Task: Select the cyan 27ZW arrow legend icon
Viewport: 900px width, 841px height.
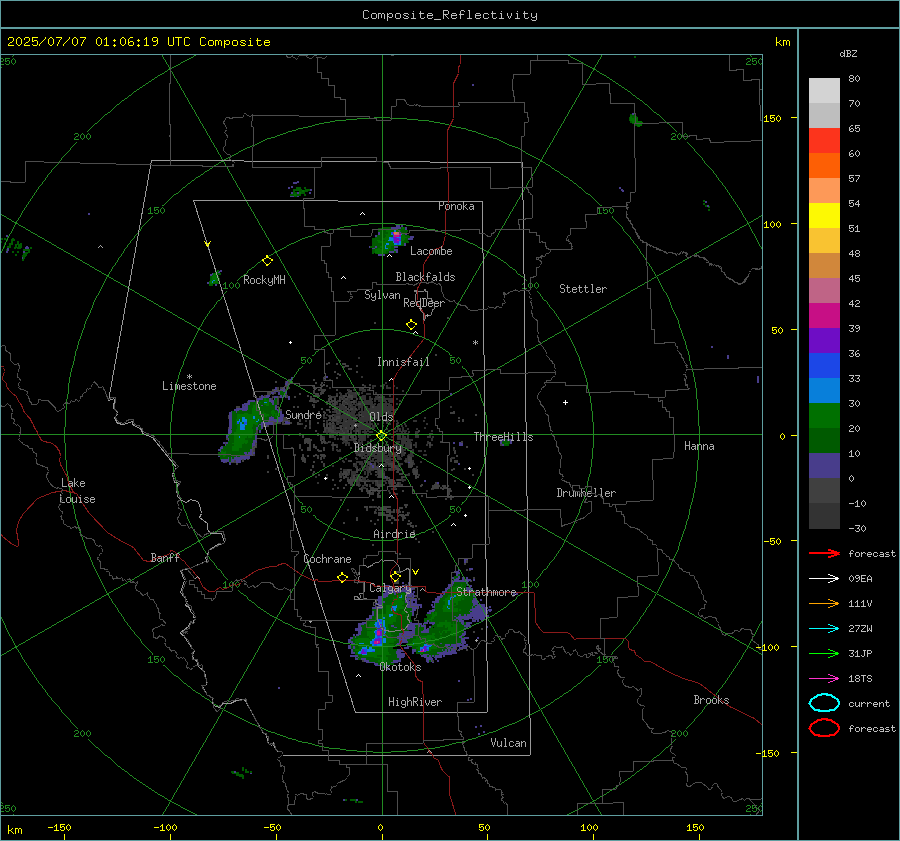Action: [824, 629]
